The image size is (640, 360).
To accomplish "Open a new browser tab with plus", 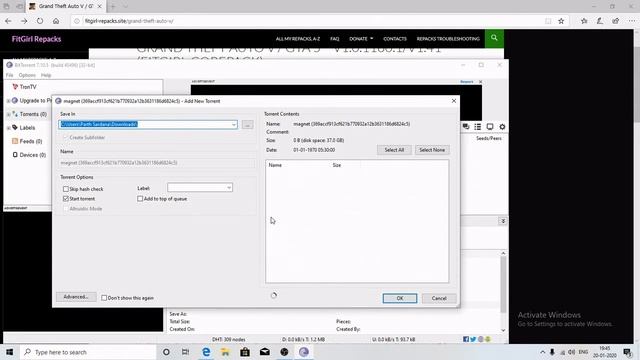I will [113, 7].
